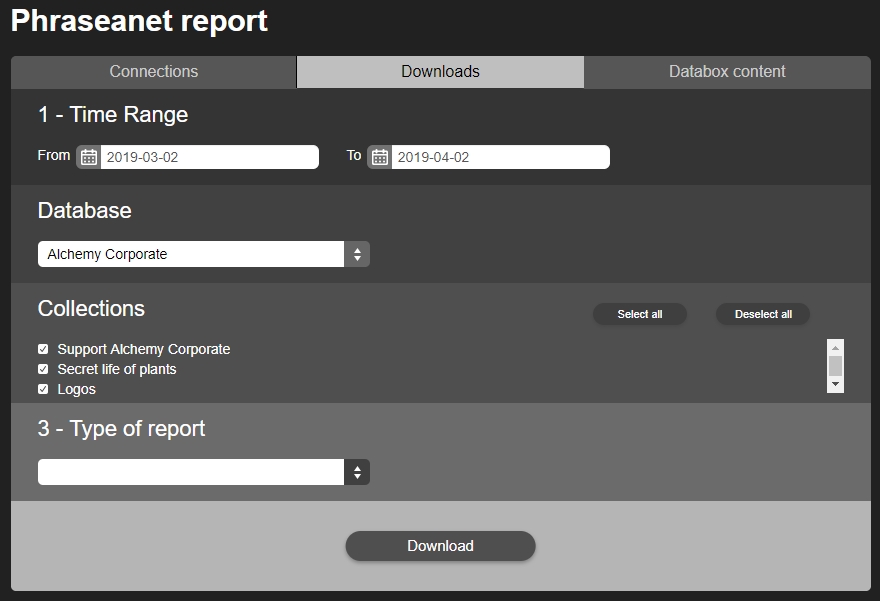Open the Databox content tab
This screenshot has width=880, height=601.
click(x=727, y=72)
